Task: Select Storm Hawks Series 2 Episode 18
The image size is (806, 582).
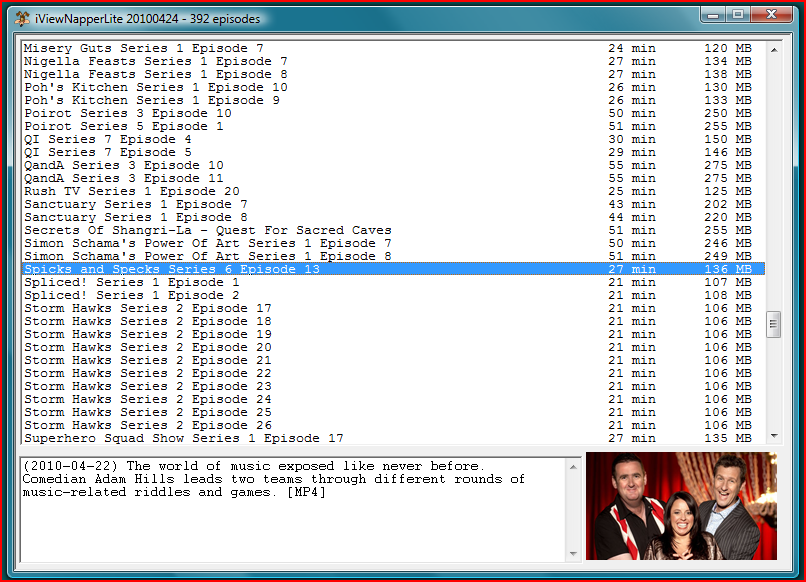Action: coord(394,321)
